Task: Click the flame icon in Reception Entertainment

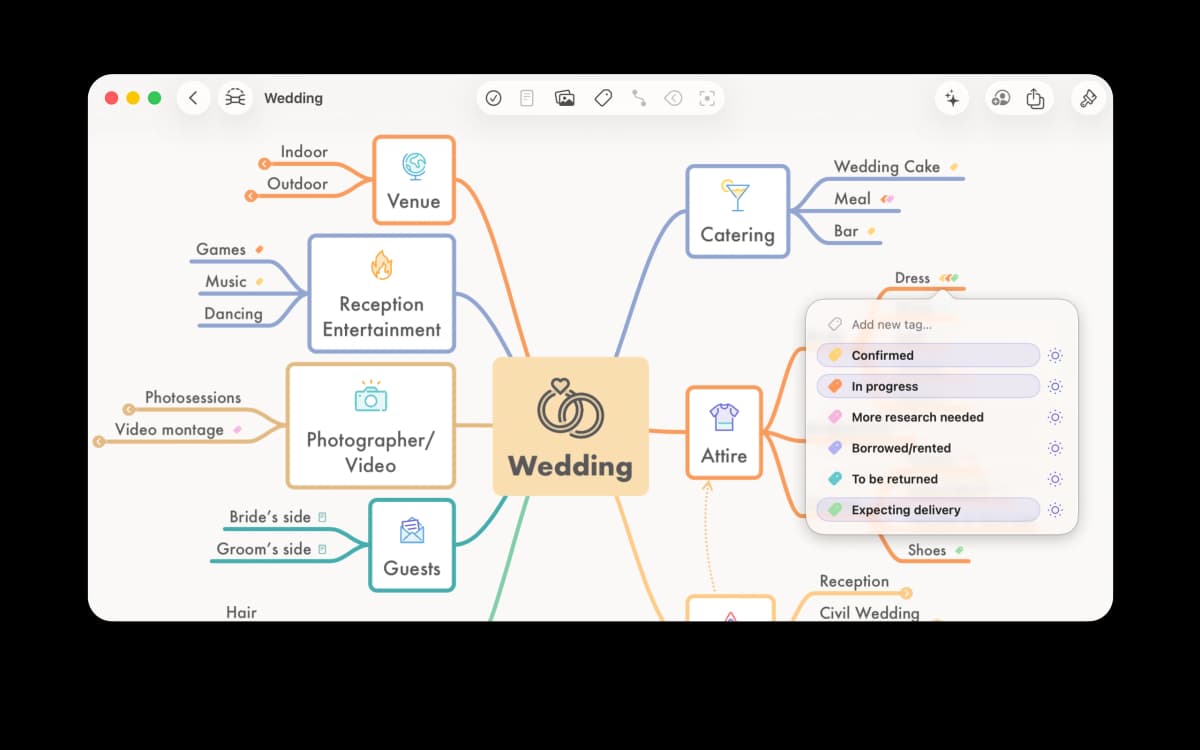Action: (x=381, y=265)
